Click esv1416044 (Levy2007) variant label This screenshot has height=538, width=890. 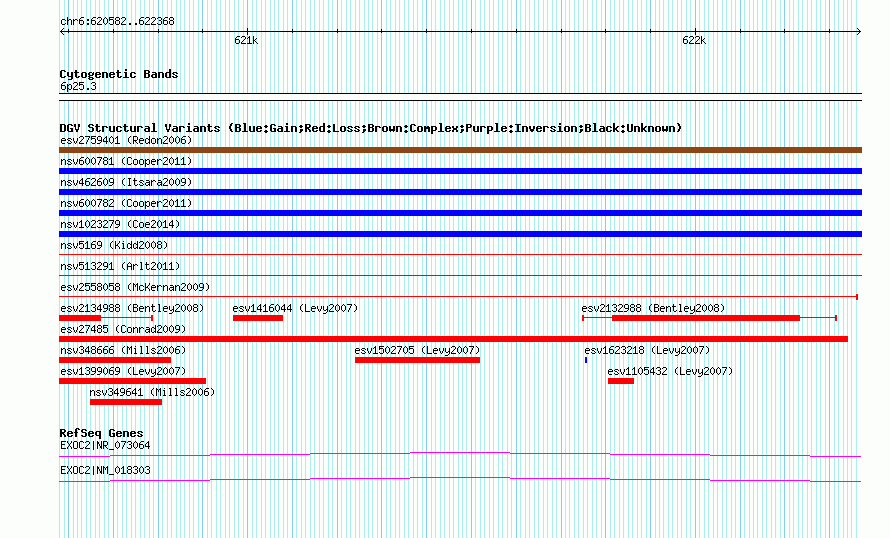click(295, 308)
